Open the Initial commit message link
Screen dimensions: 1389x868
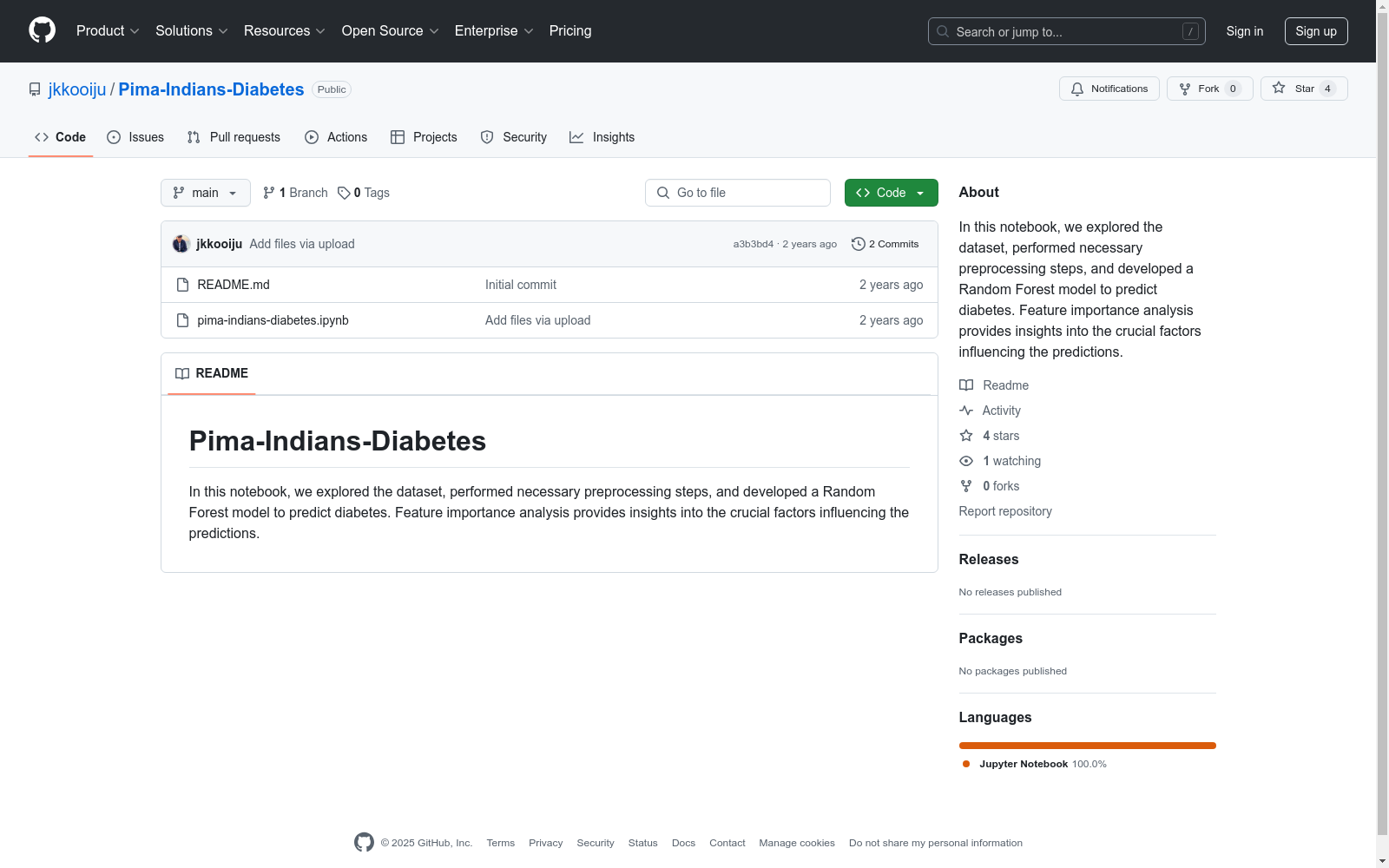point(521,285)
